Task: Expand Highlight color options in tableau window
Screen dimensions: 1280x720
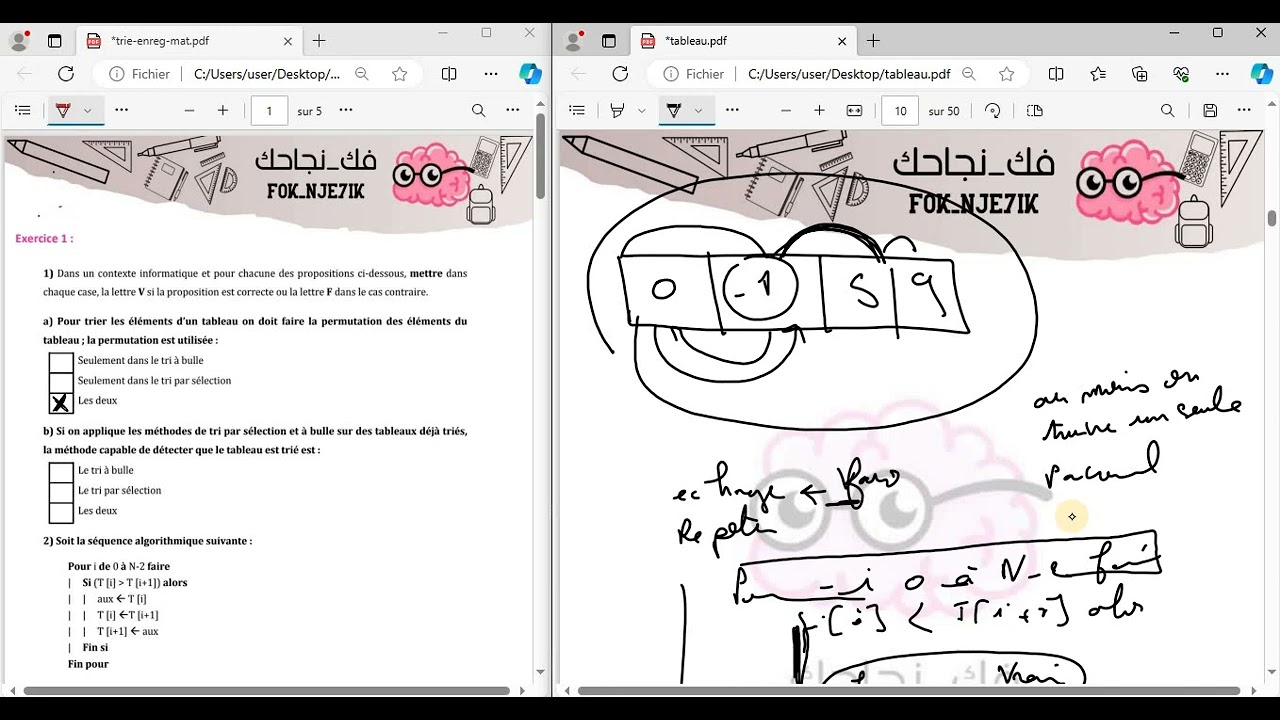Action: [641, 111]
